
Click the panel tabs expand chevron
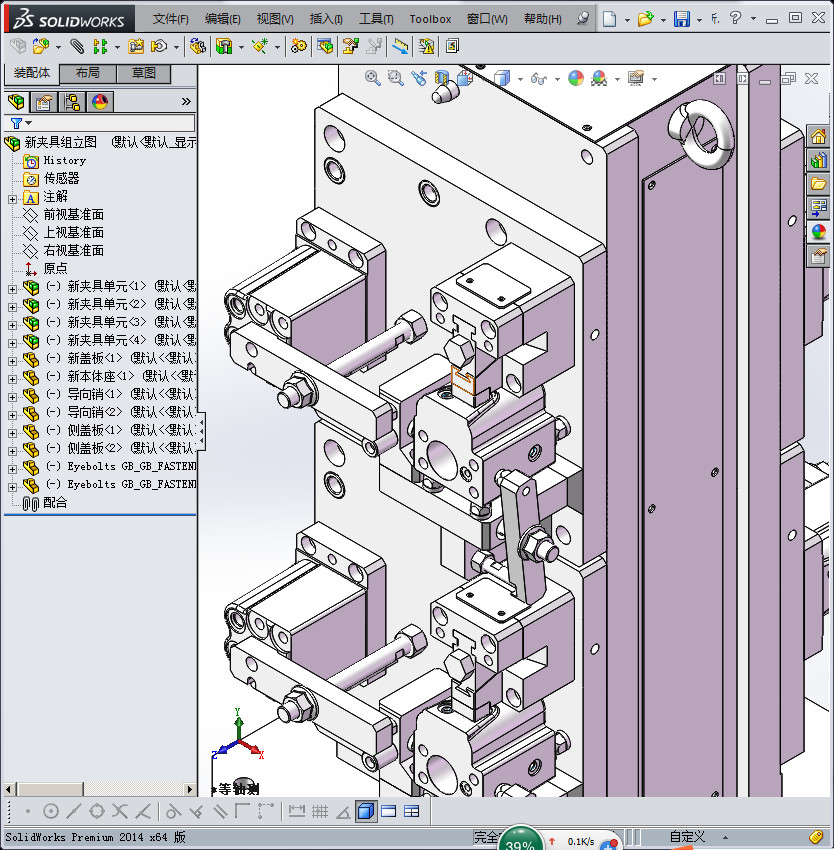pos(186,101)
